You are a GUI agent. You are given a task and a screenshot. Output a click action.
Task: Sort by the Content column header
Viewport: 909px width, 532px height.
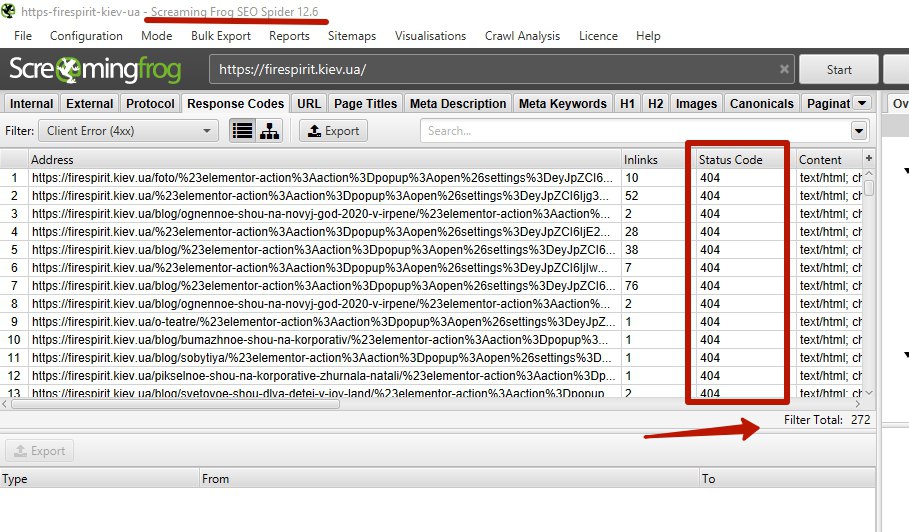coord(829,159)
